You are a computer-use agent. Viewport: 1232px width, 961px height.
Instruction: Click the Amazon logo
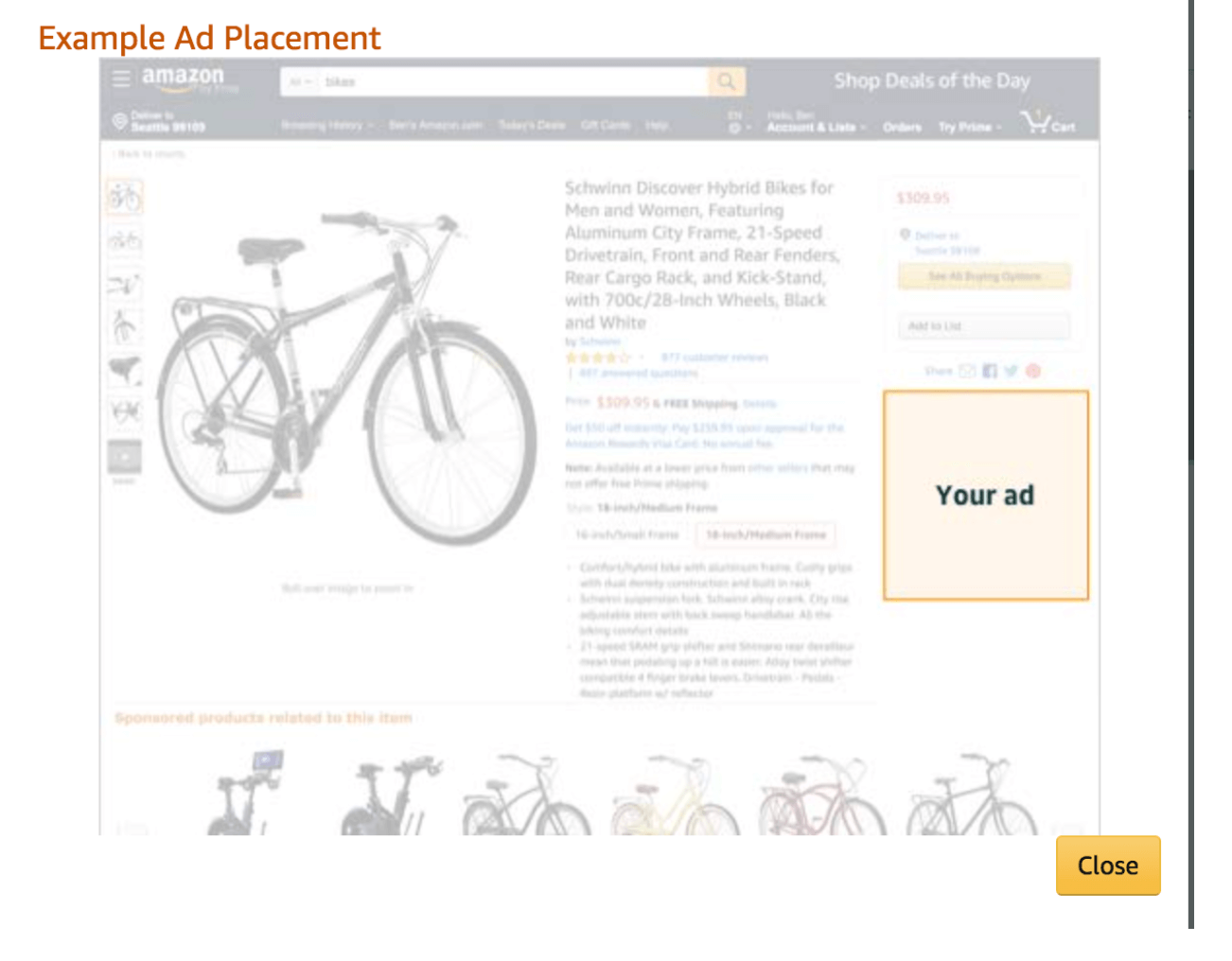coord(184,79)
